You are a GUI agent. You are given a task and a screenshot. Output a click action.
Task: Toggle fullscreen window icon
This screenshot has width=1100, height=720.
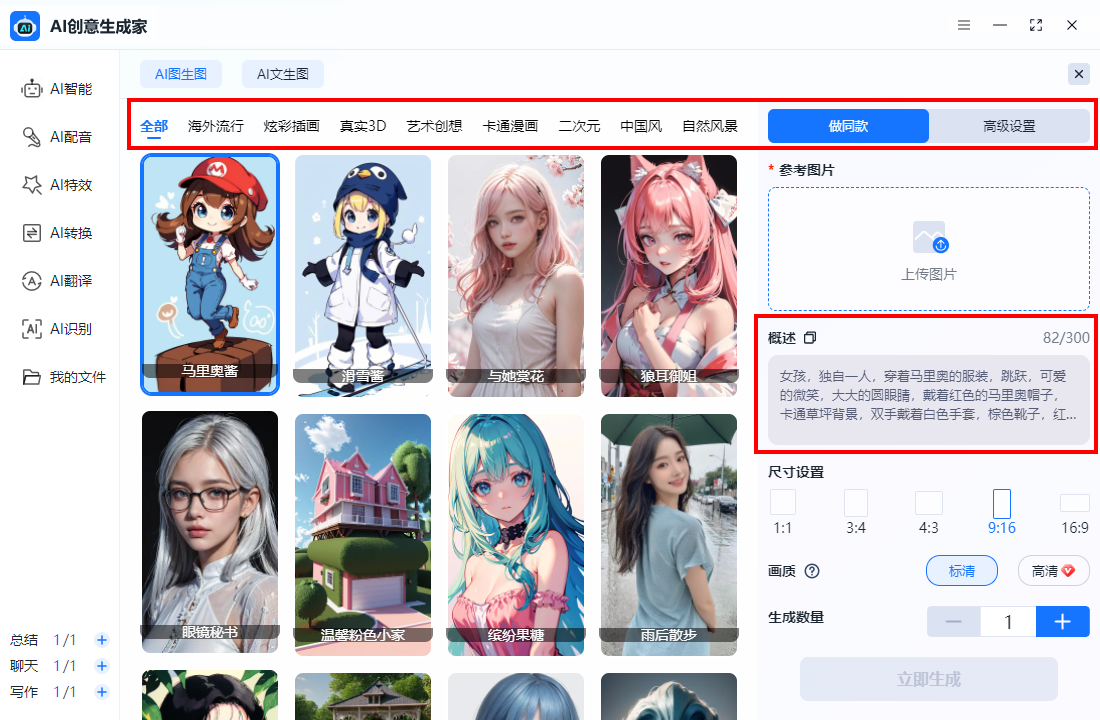point(1035,25)
